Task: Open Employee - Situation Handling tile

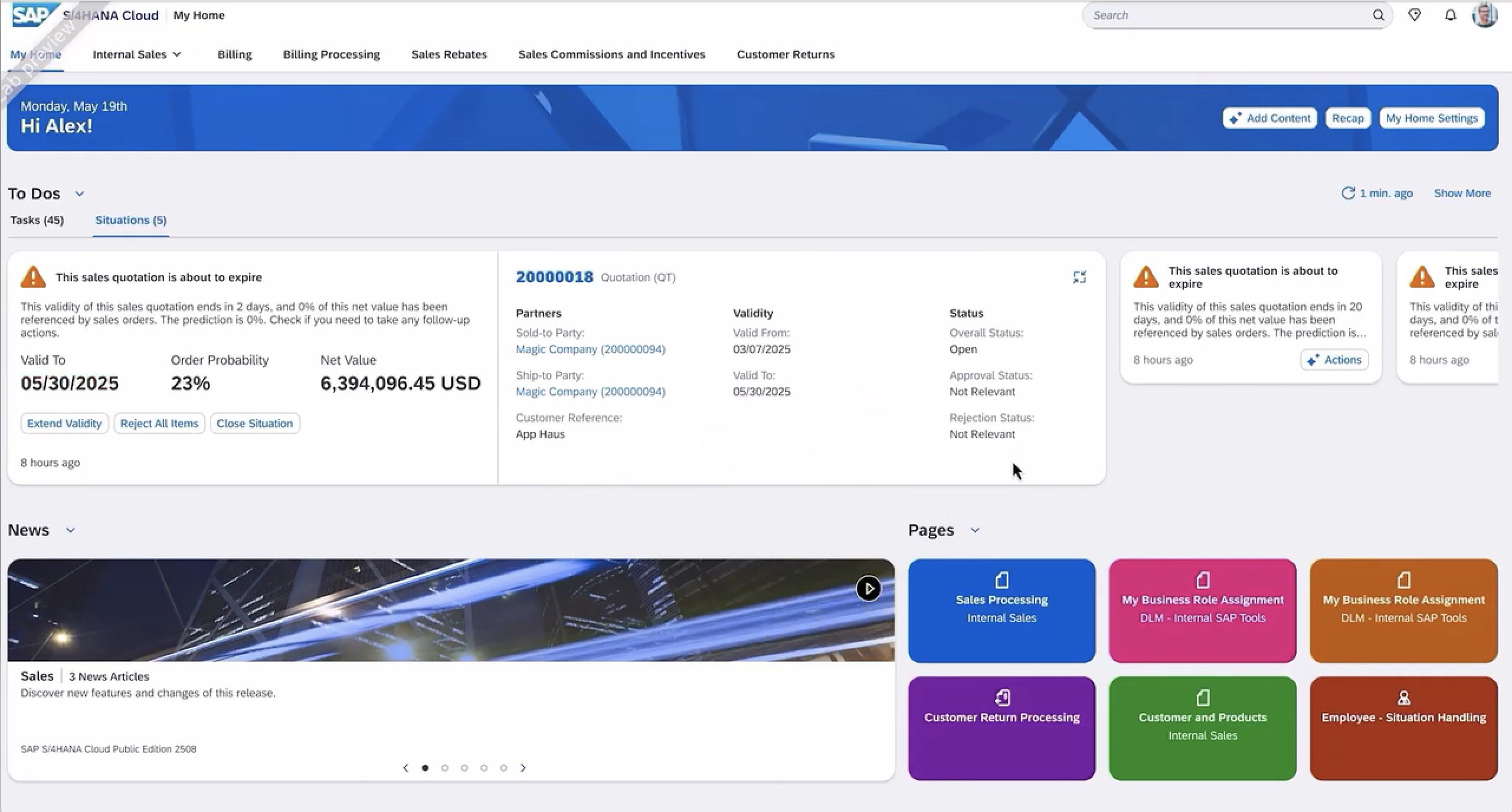Action: [1403, 728]
